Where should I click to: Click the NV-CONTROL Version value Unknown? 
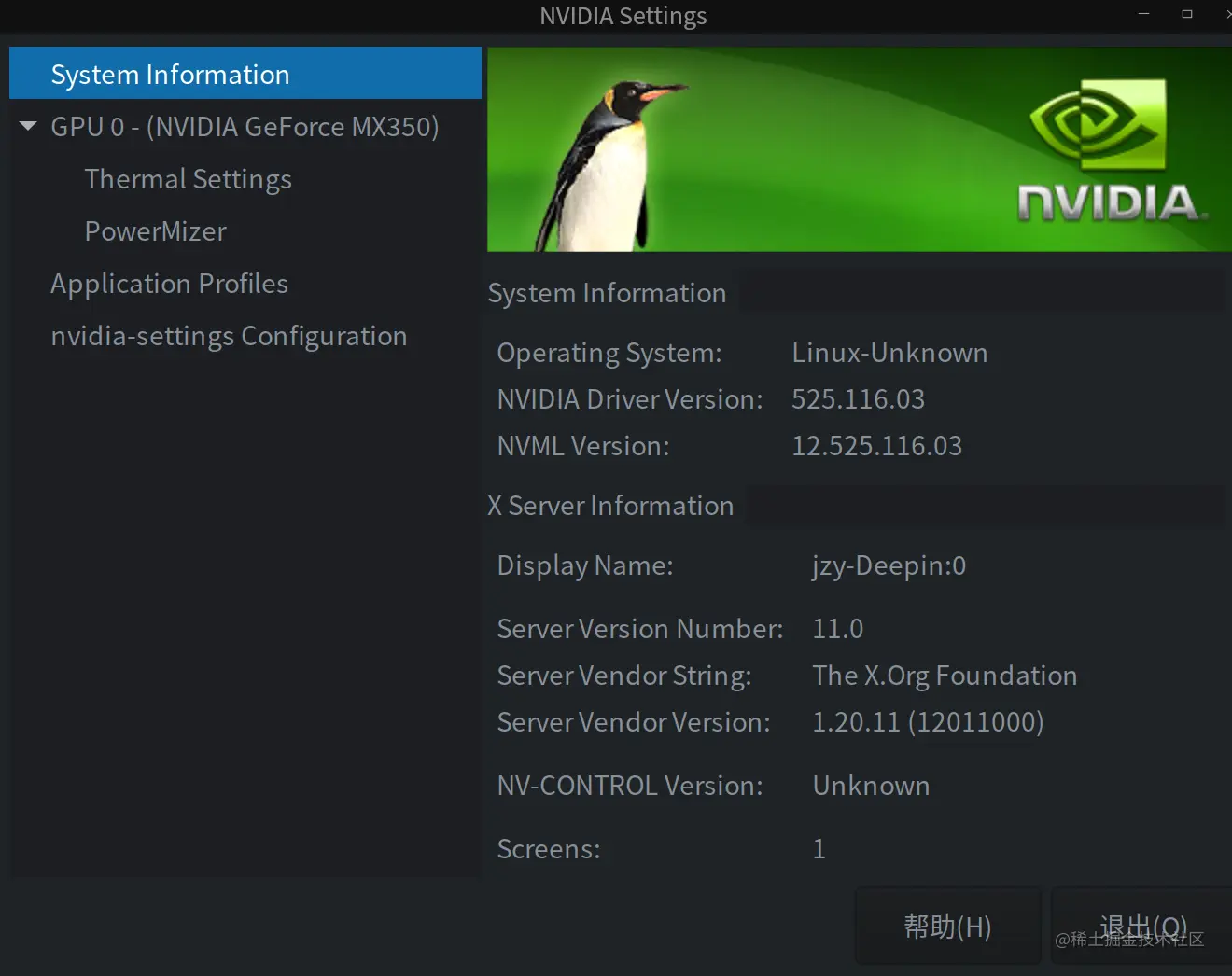click(x=871, y=786)
